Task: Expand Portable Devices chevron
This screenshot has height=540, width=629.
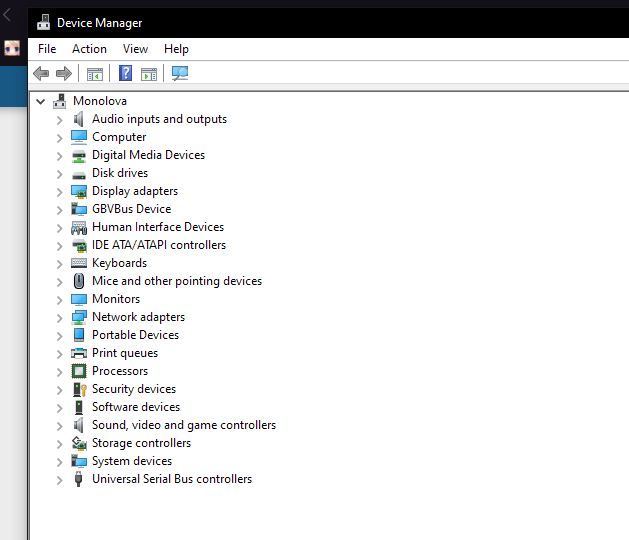Action: point(59,335)
